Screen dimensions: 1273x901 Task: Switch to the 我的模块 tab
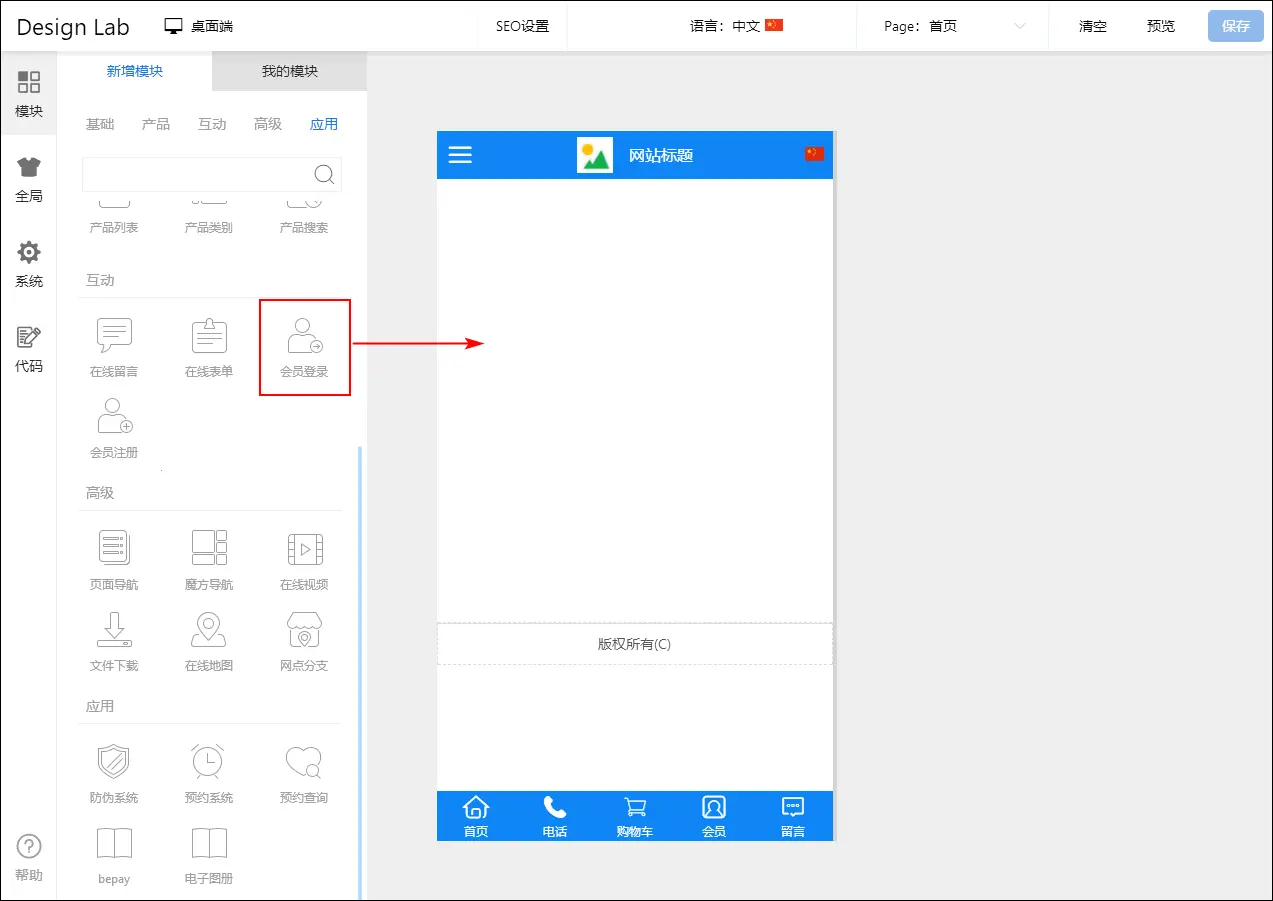(289, 71)
